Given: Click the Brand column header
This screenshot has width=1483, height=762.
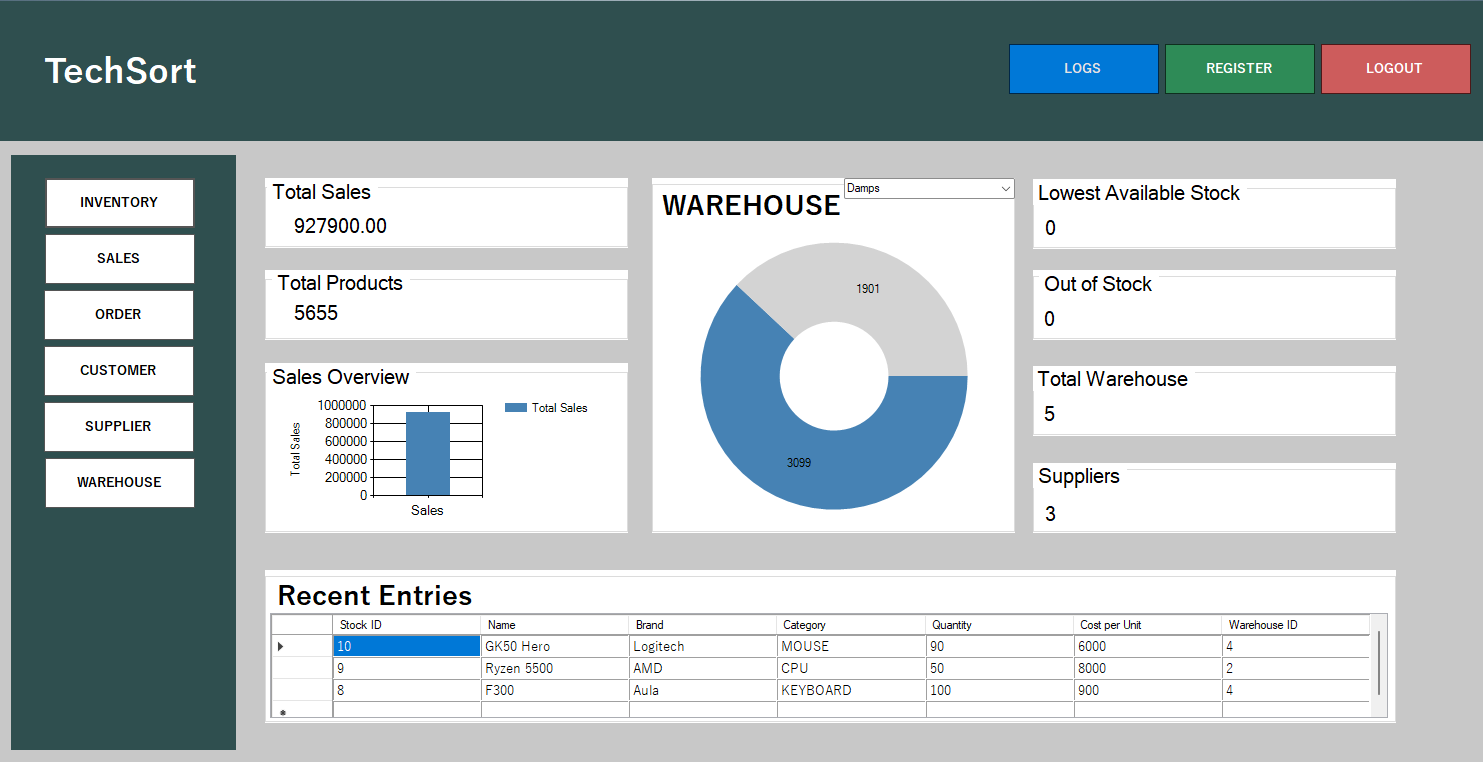Looking at the screenshot, I should point(703,625).
